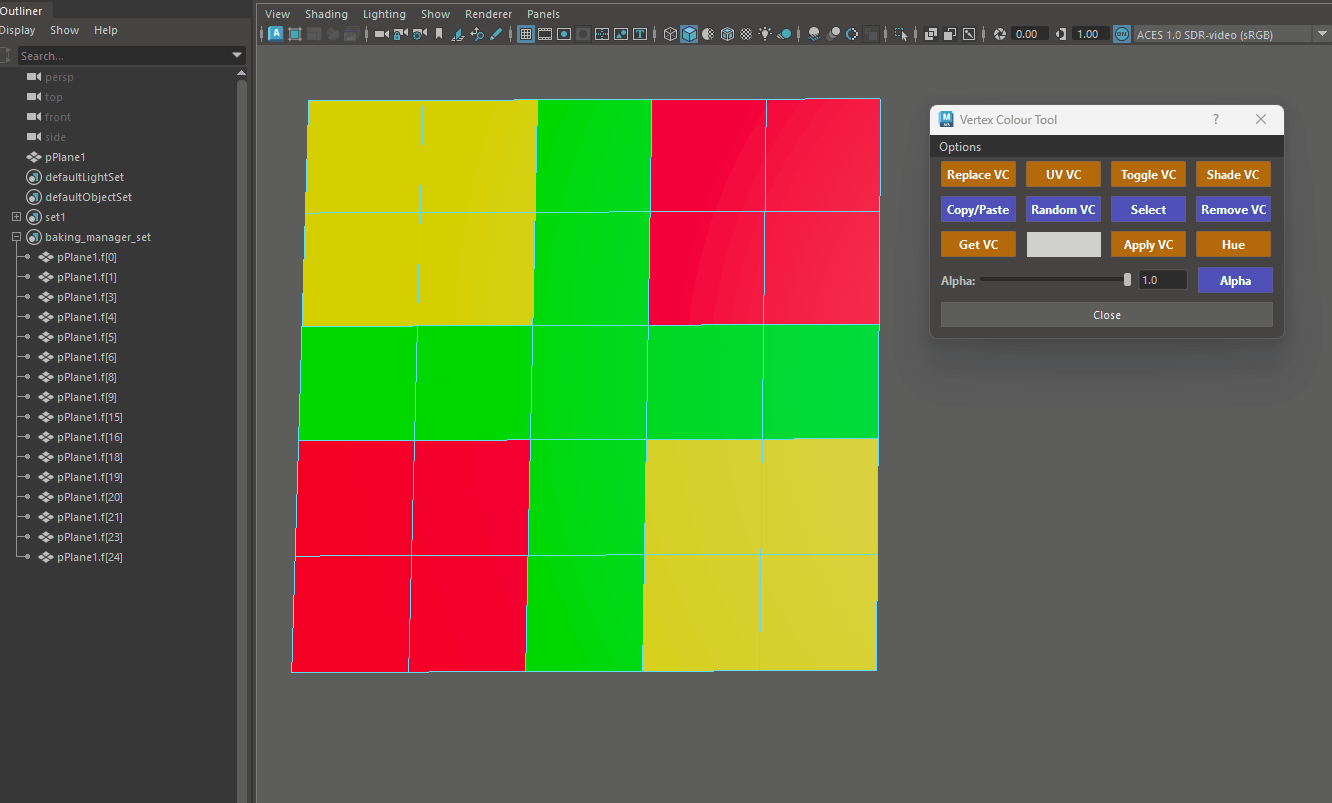Open the viewport Lighting menu
The image size is (1332, 803).
coord(384,14)
